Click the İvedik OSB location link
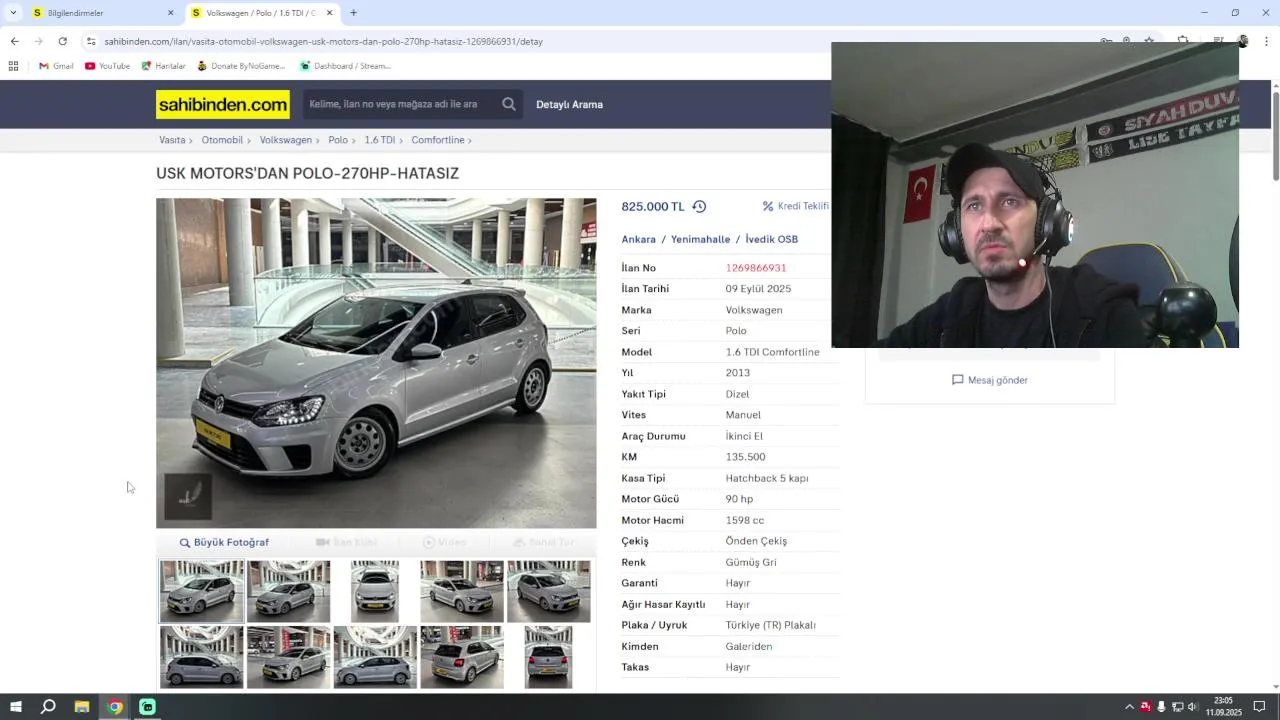The height and width of the screenshot is (720, 1280). click(x=771, y=239)
